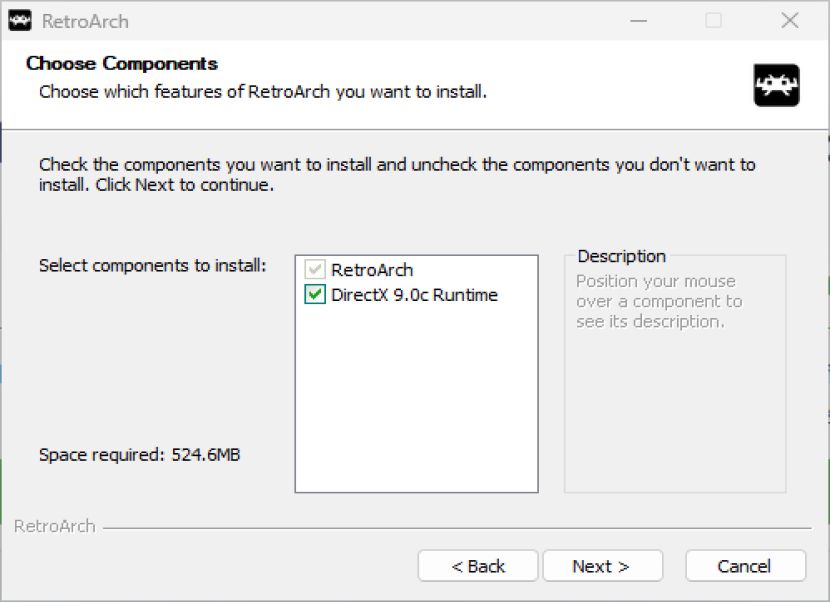Image resolution: width=830 pixels, height=602 pixels.
Task: Click the "Choose which features" subtitle text
Action: (263, 92)
